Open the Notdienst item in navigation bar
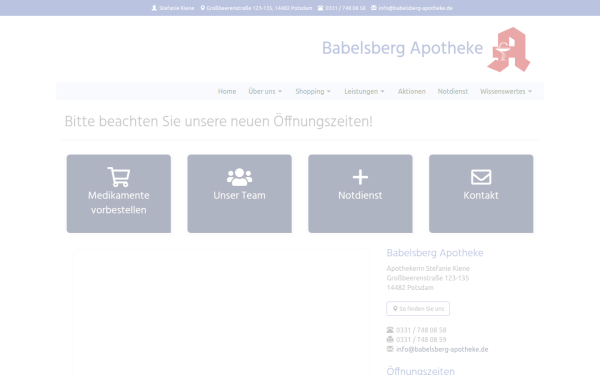This screenshot has width=600, height=375. coord(453,91)
